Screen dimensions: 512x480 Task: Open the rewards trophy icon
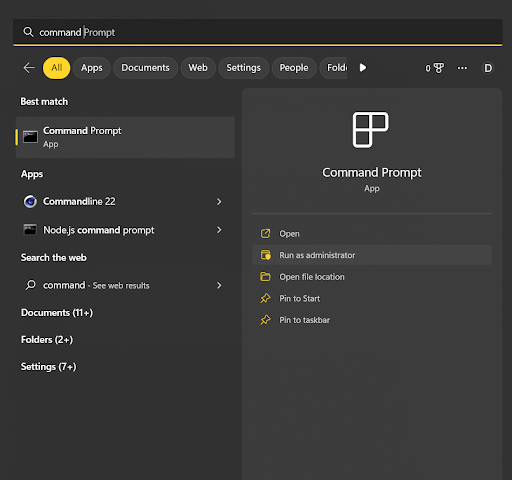(x=439, y=68)
